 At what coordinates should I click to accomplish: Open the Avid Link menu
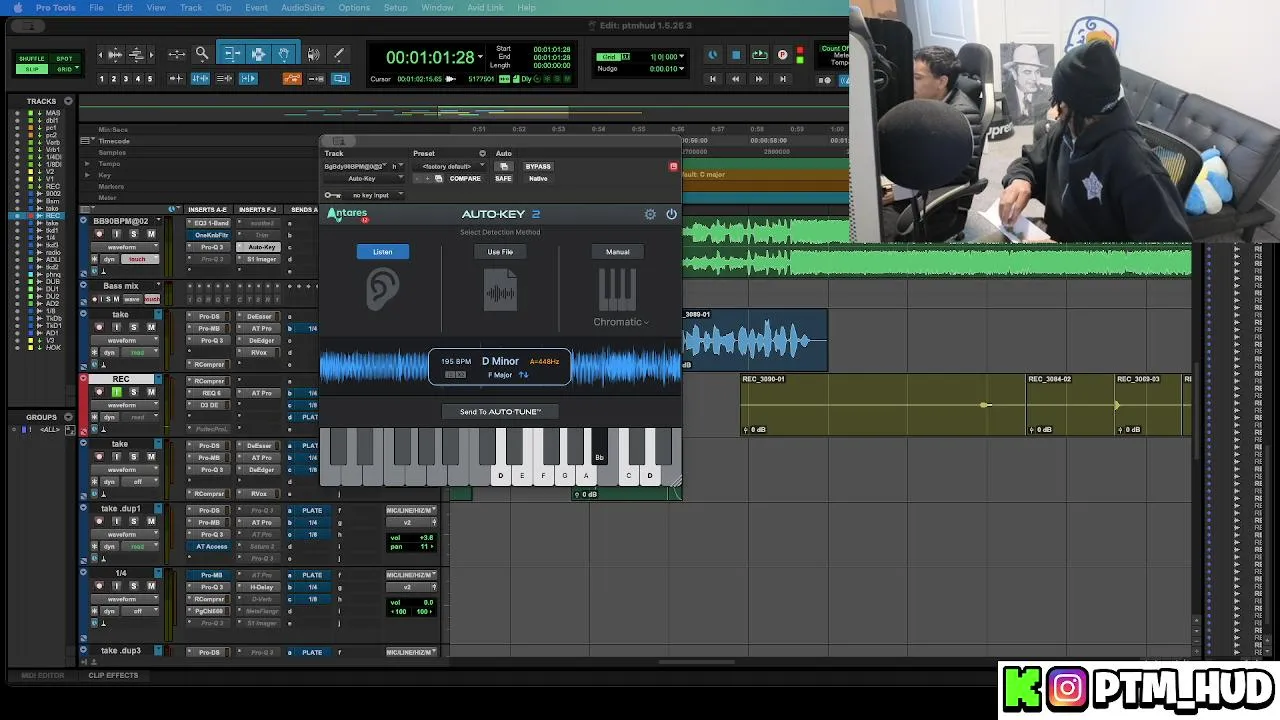(x=485, y=7)
